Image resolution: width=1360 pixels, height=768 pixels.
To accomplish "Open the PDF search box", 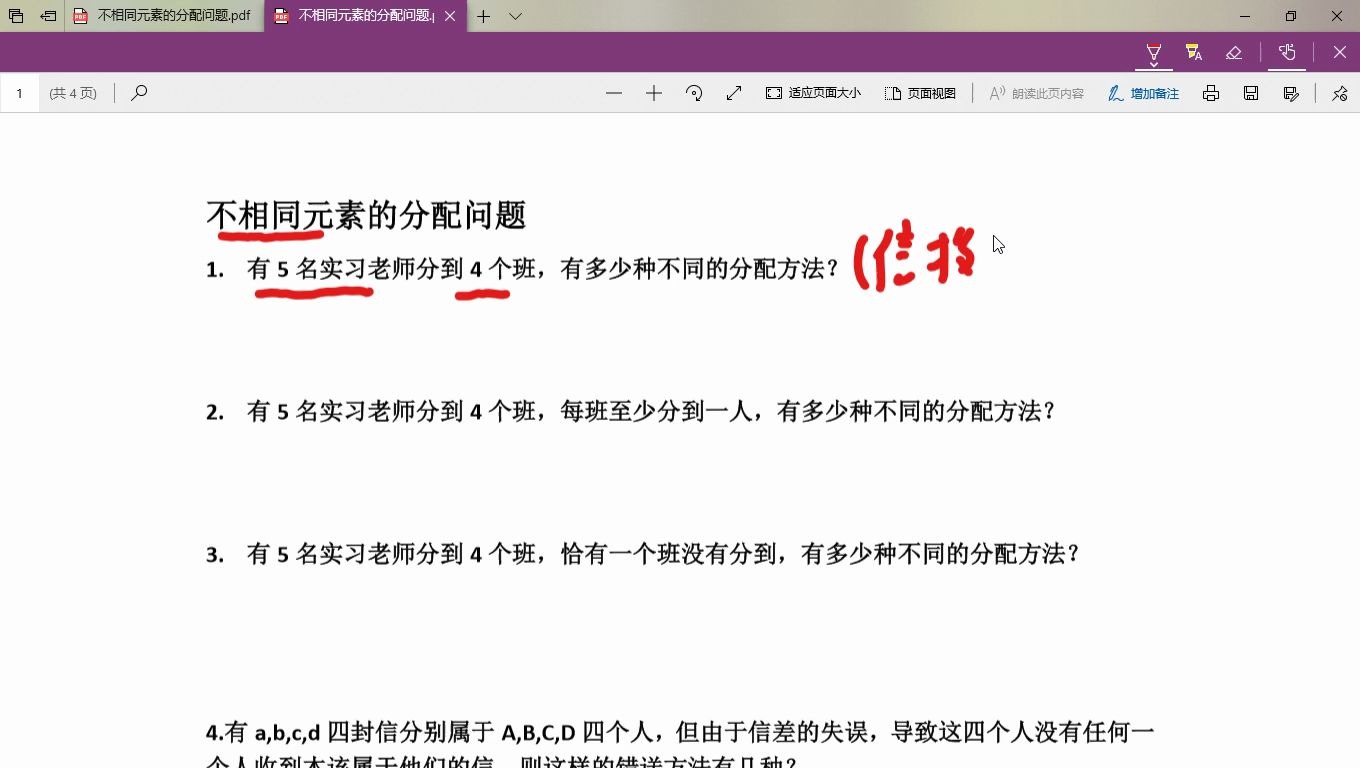I will (139, 93).
